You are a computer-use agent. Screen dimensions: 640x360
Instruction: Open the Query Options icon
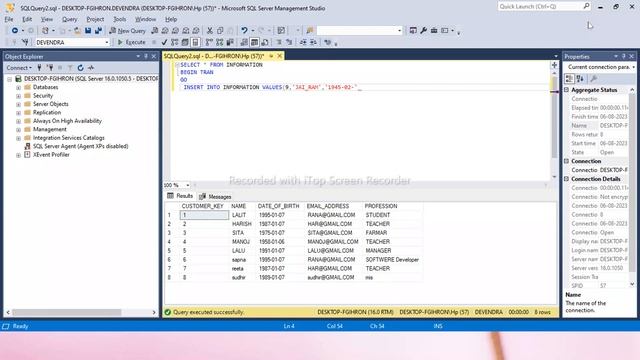(x=185, y=42)
